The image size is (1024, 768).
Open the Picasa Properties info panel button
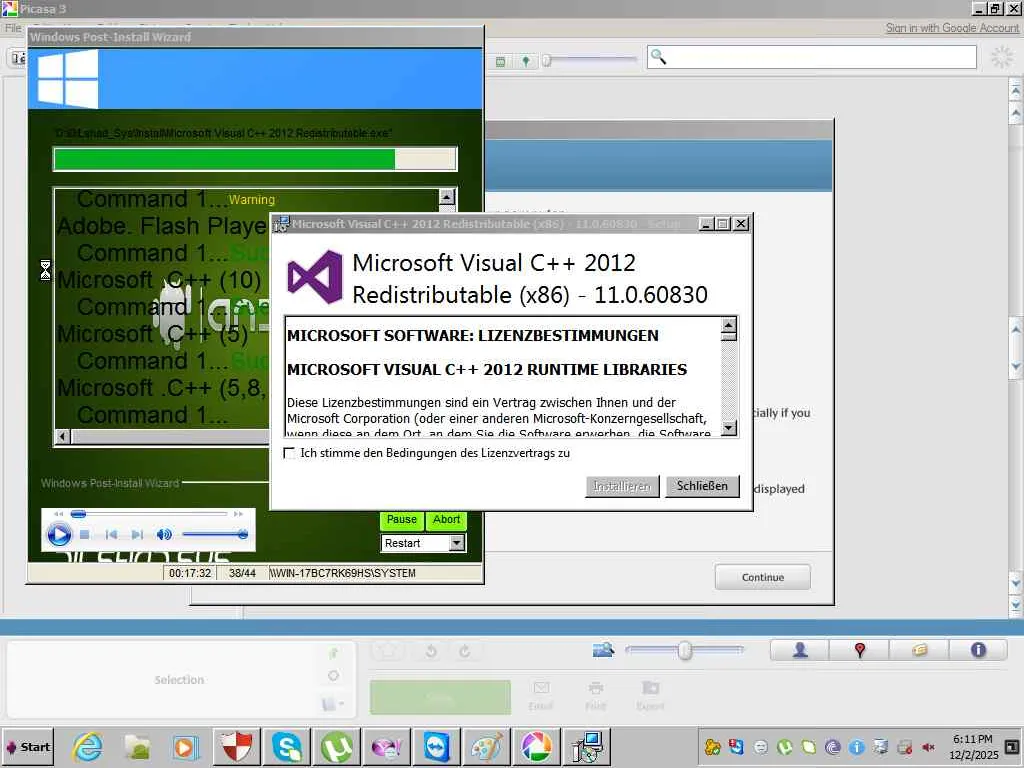pyautogui.click(x=978, y=650)
